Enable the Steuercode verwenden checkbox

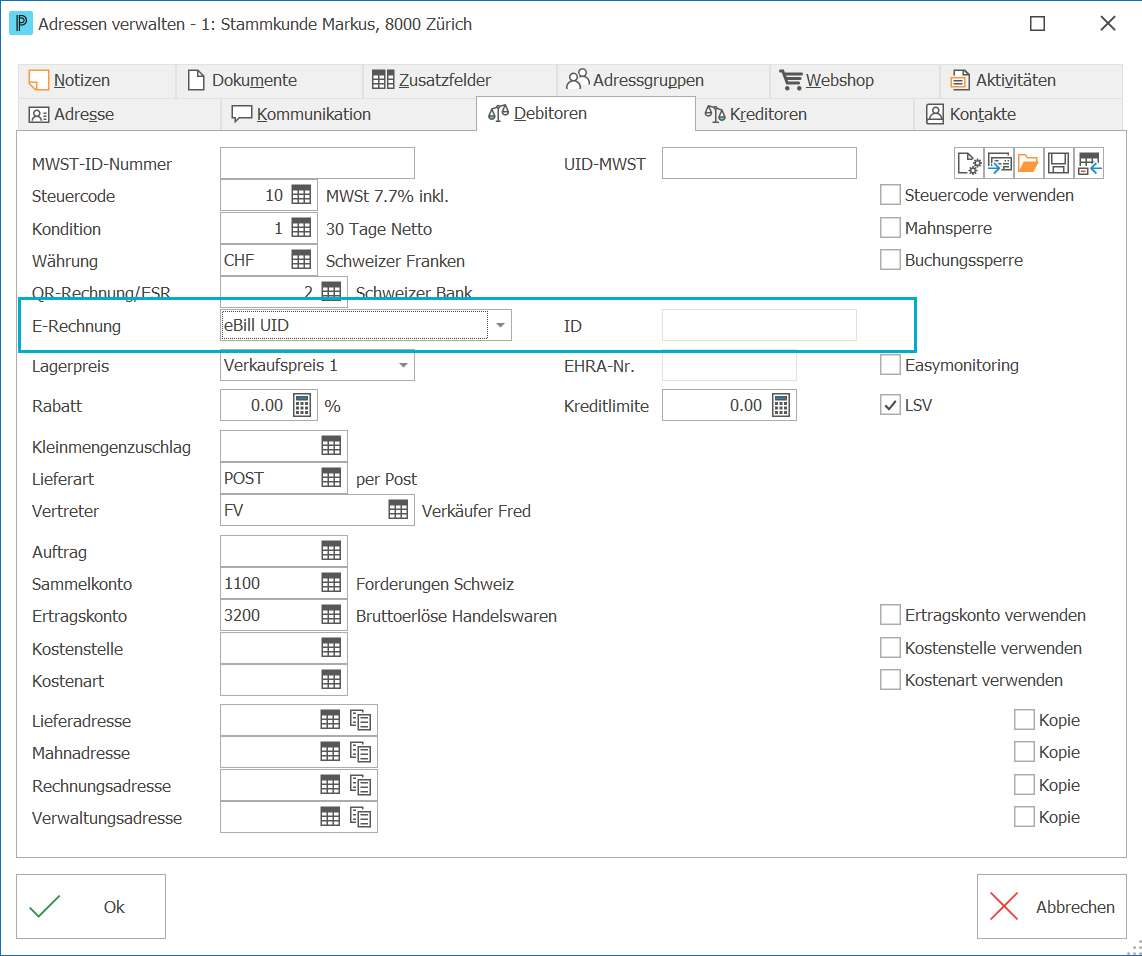890,195
